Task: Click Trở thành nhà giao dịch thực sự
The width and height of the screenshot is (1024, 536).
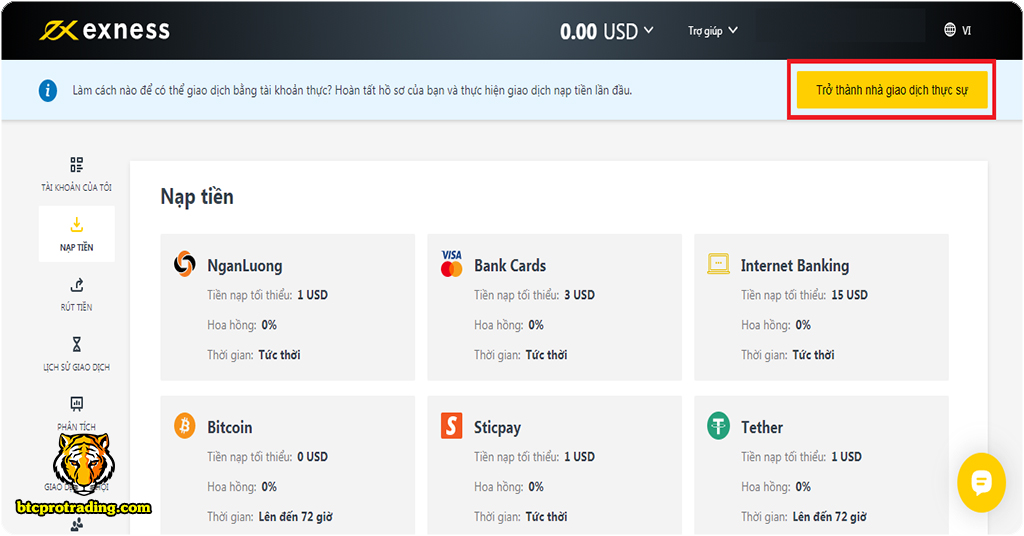Action: (892, 90)
